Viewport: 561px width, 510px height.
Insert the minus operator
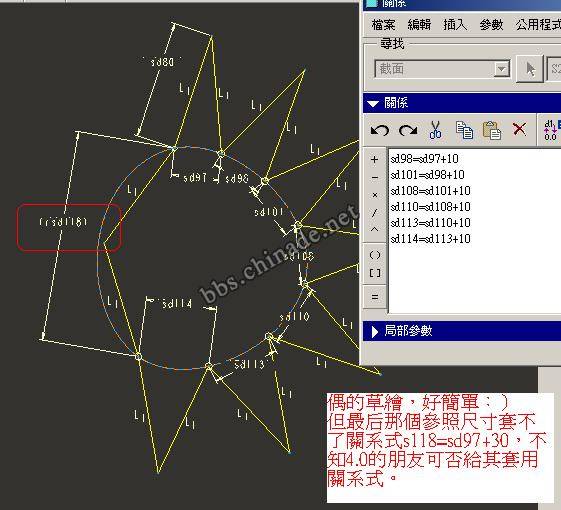375,177
